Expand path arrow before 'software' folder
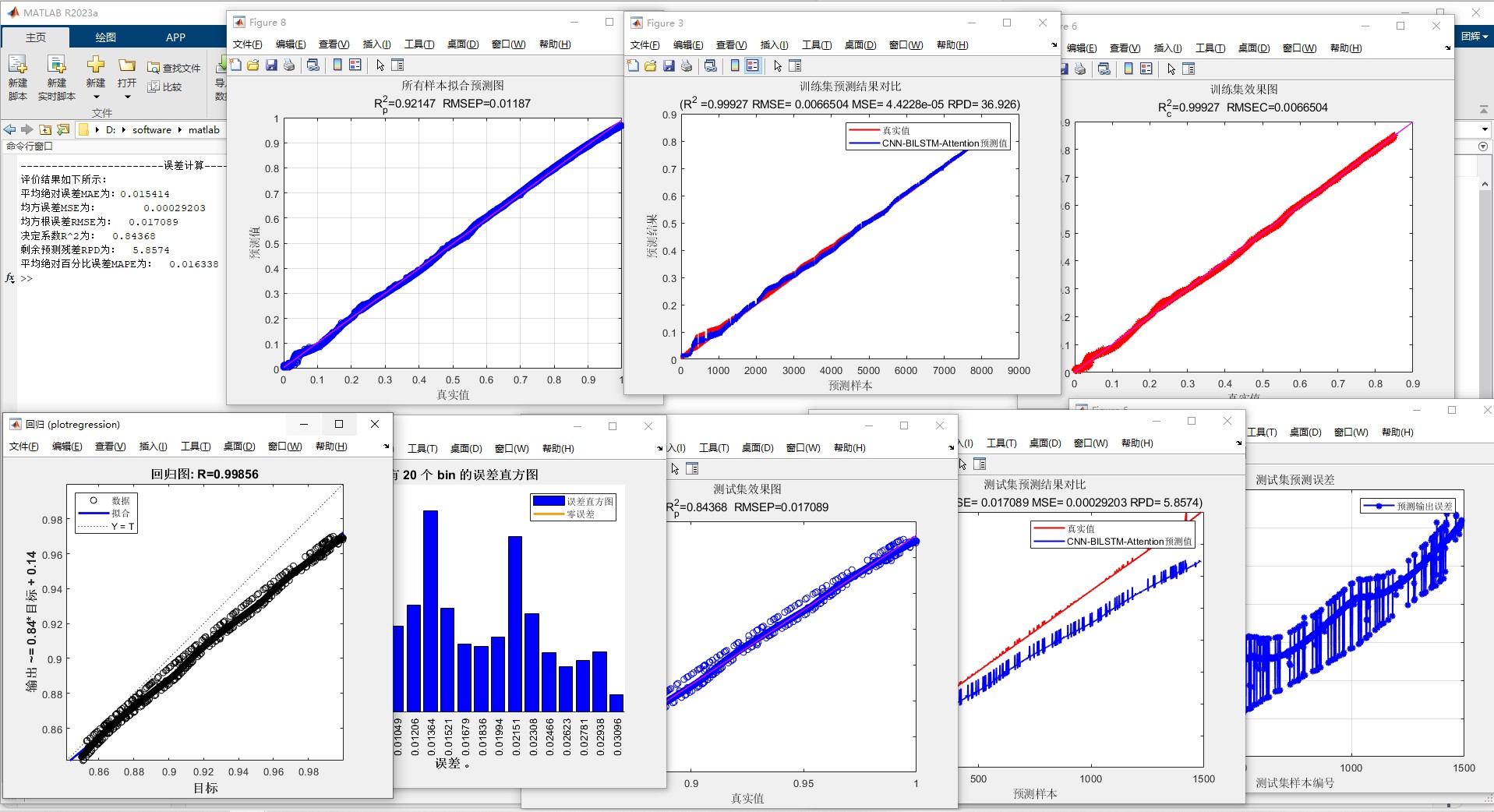The image size is (1494, 812). pos(124,130)
